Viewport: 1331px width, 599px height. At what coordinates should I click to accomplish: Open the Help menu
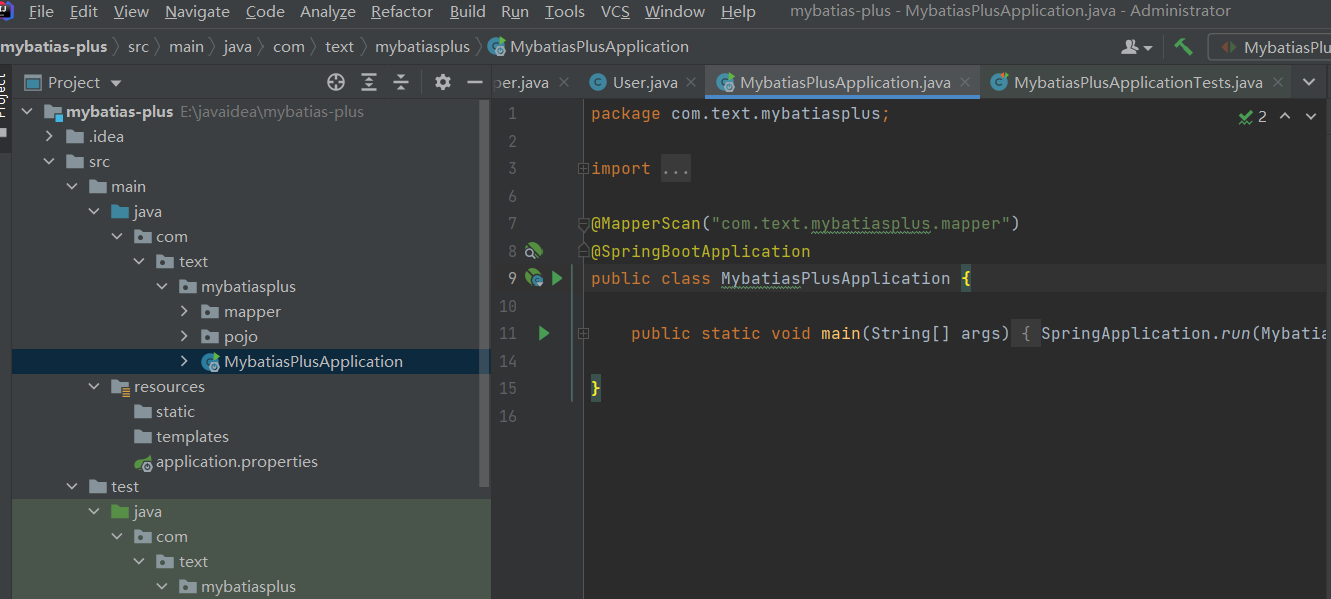click(738, 12)
